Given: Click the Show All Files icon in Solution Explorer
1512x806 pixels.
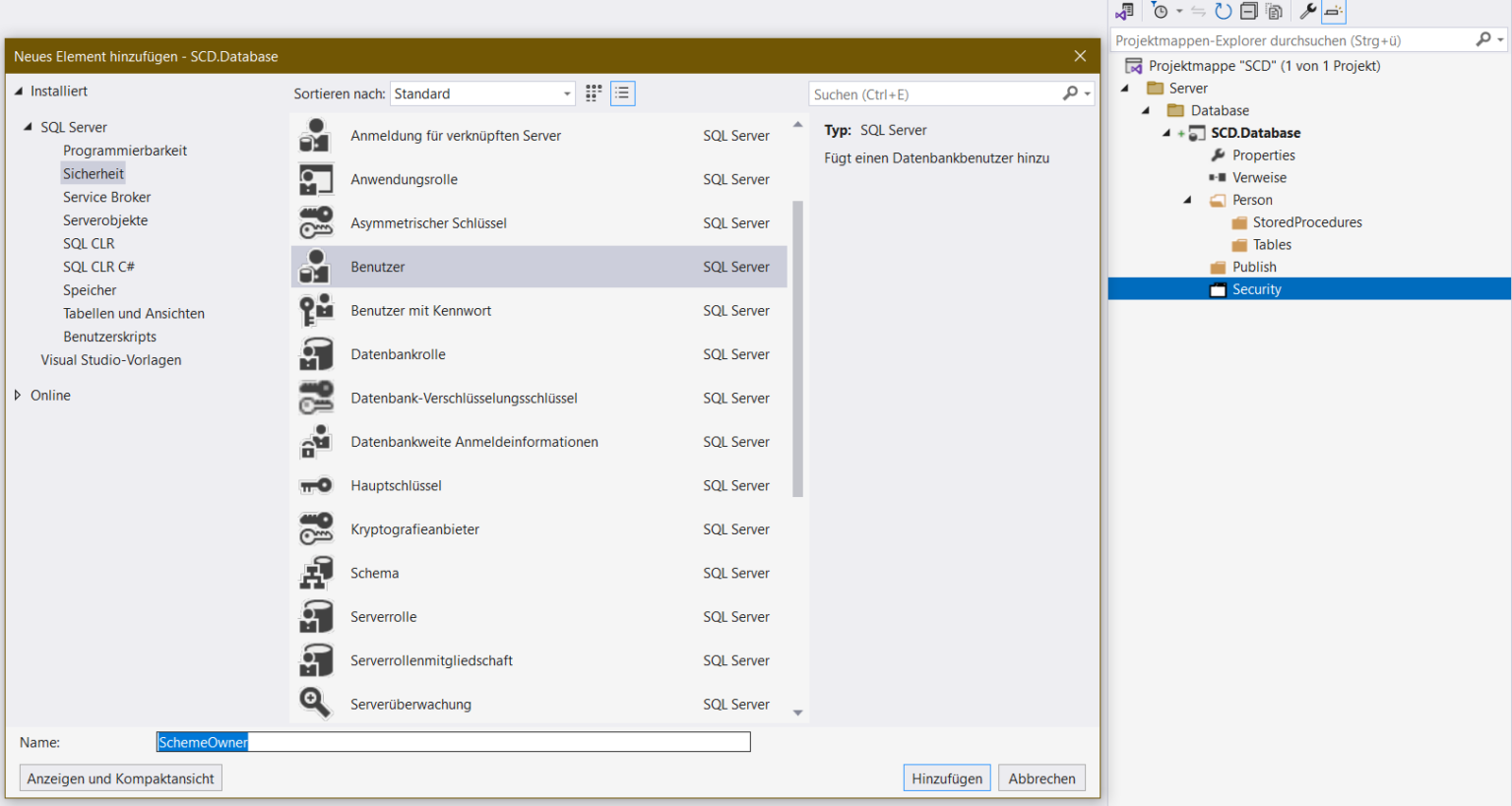Looking at the screenshot, I should click(1274, 11).
